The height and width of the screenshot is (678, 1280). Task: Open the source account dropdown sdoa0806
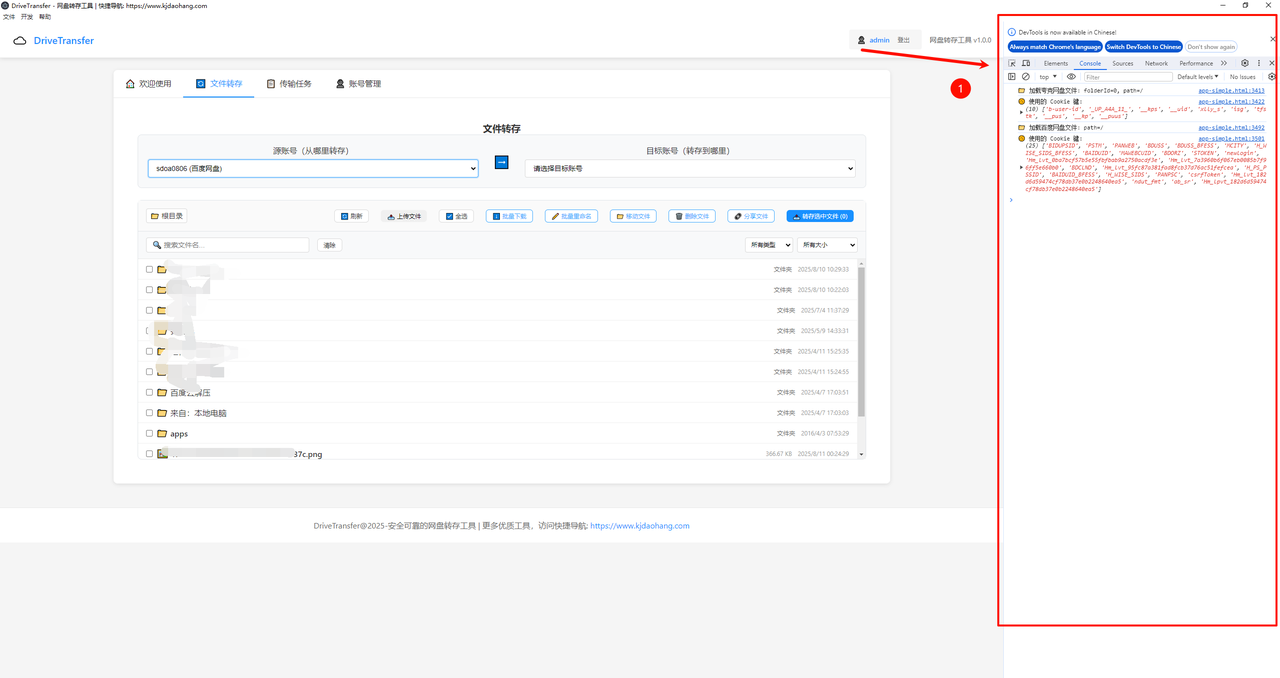(x=313, y=169)
